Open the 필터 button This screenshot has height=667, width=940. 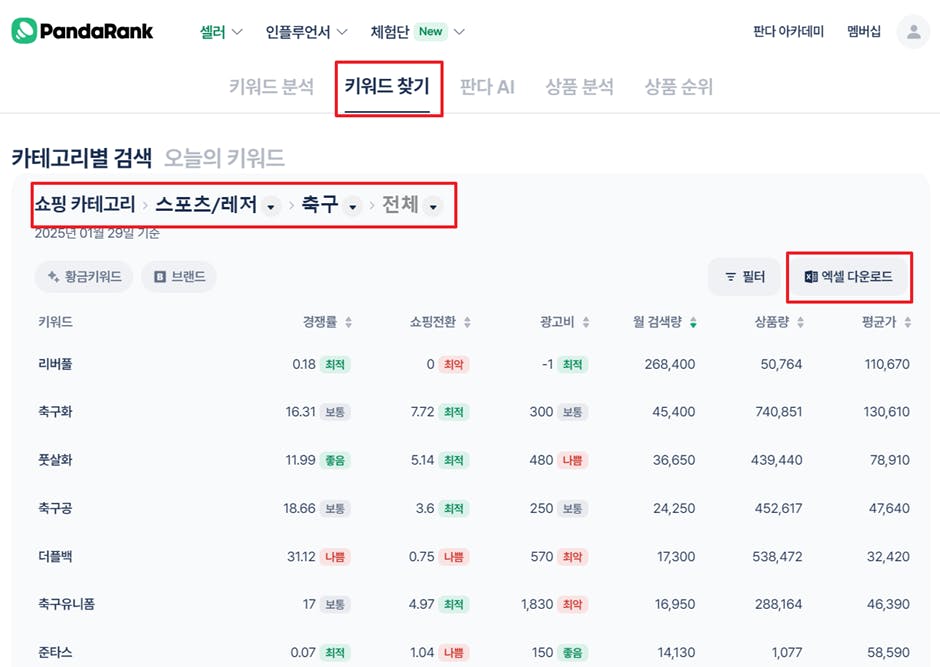pos(745,277)
